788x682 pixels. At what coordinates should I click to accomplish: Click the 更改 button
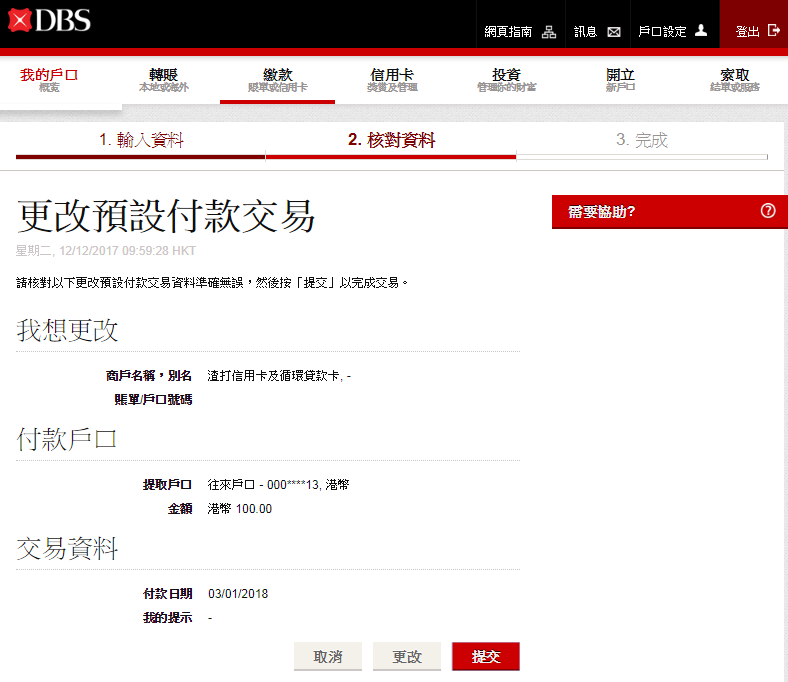[x=407, y=656]
